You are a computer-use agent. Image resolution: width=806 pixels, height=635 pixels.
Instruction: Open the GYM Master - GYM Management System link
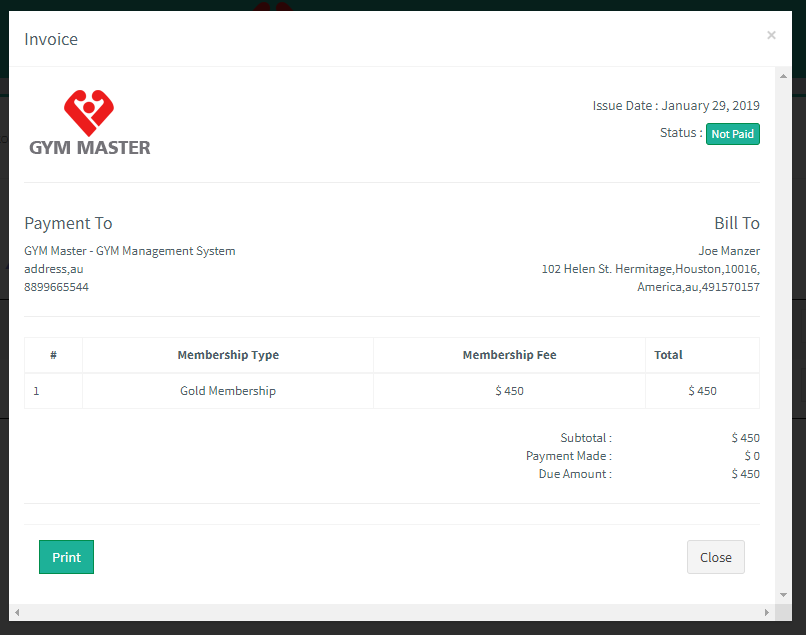(129, 250)
